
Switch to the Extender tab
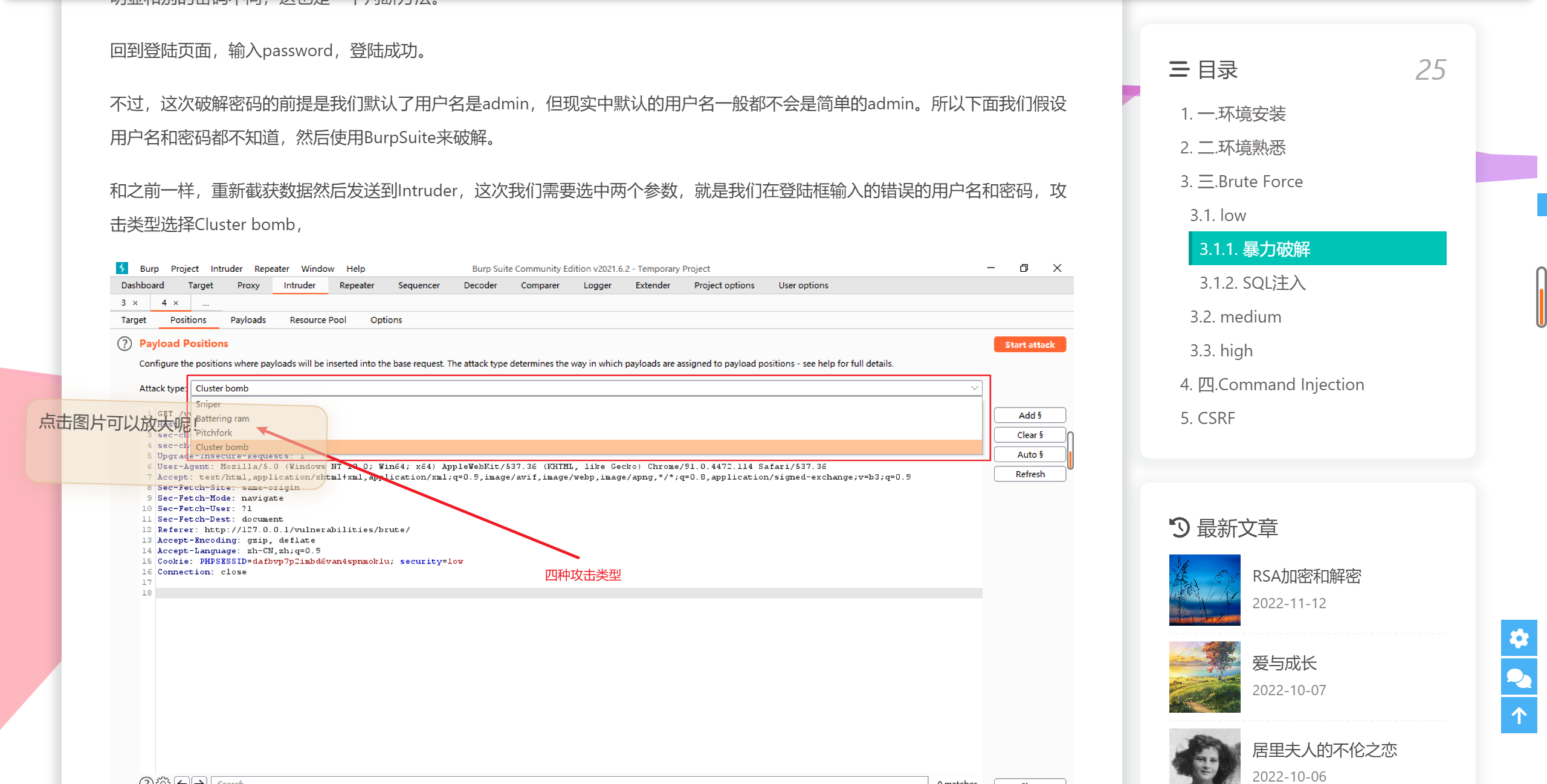pyautogui.click(x=653, y=285)
